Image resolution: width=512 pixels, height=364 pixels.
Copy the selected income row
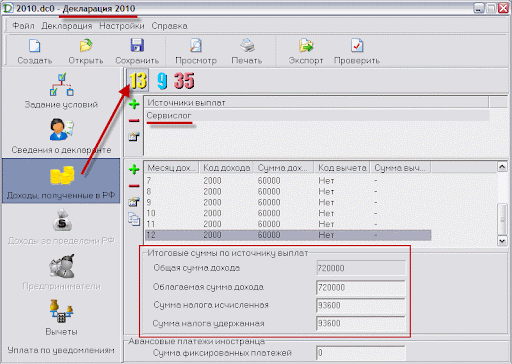134,219
